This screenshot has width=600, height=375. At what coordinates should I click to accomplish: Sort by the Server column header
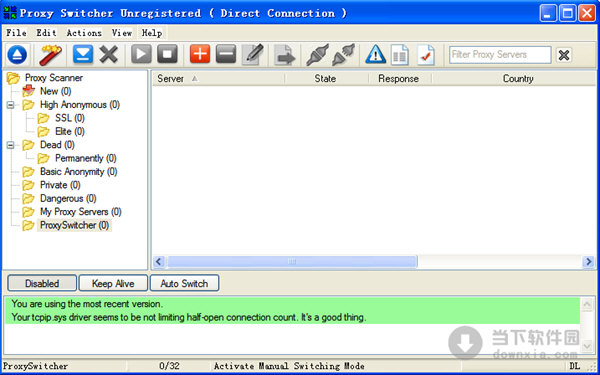(x=218, y=78)
